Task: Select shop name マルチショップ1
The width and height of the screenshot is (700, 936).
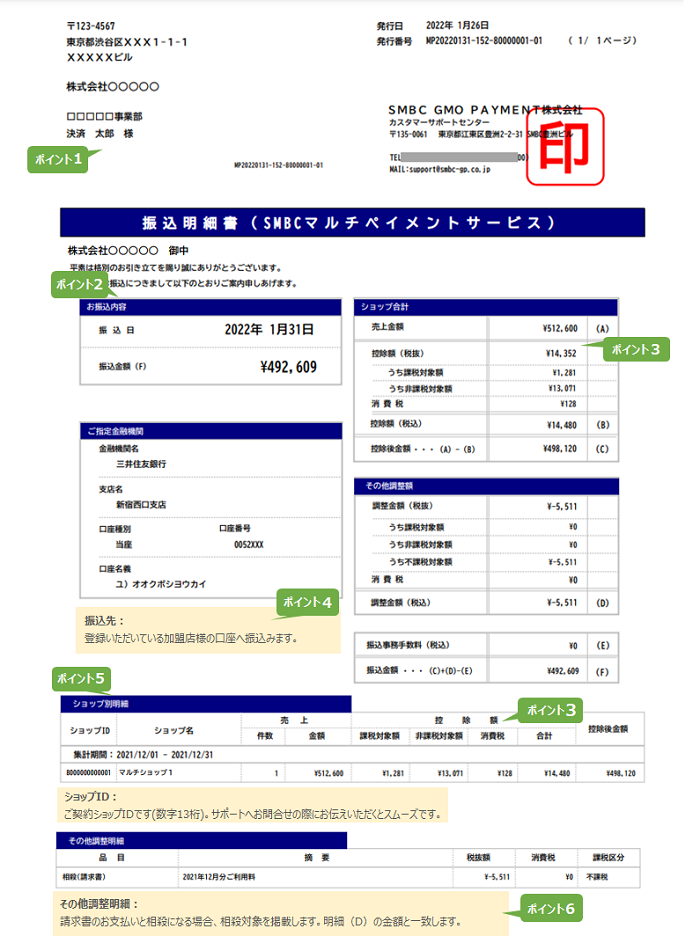Action: pos(146,772)
